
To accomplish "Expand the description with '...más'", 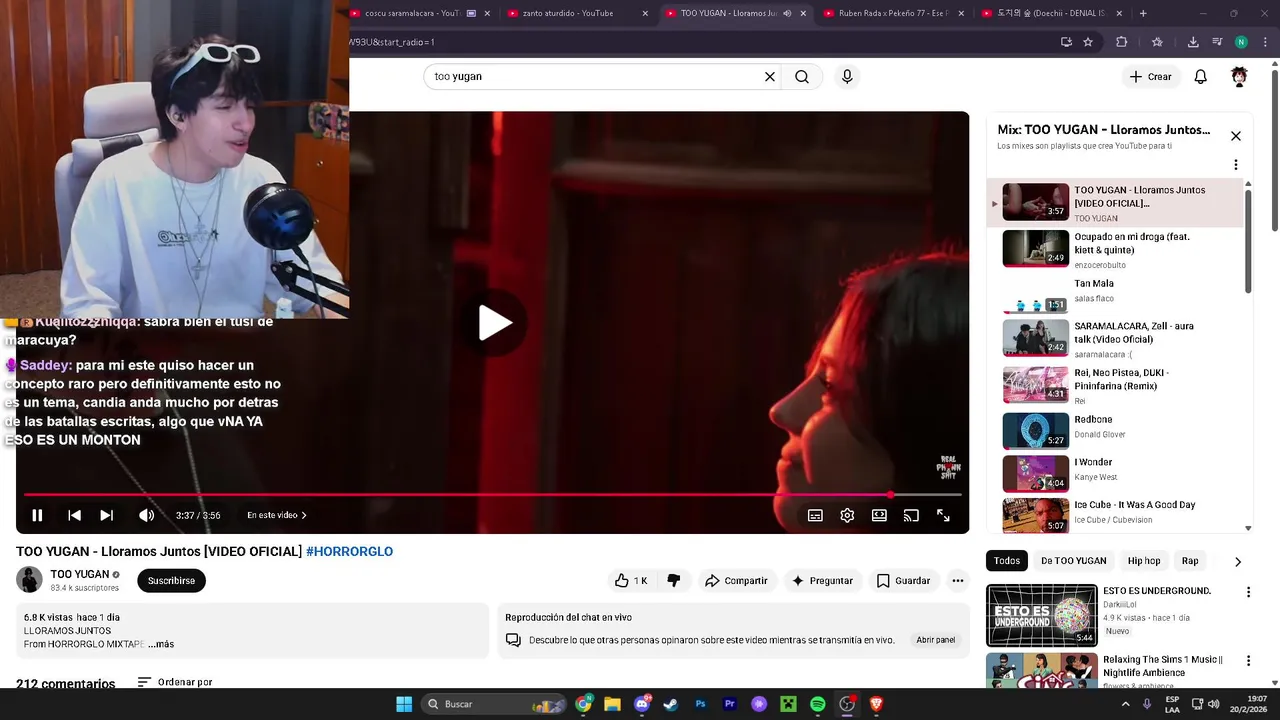I will click(161, 644).
